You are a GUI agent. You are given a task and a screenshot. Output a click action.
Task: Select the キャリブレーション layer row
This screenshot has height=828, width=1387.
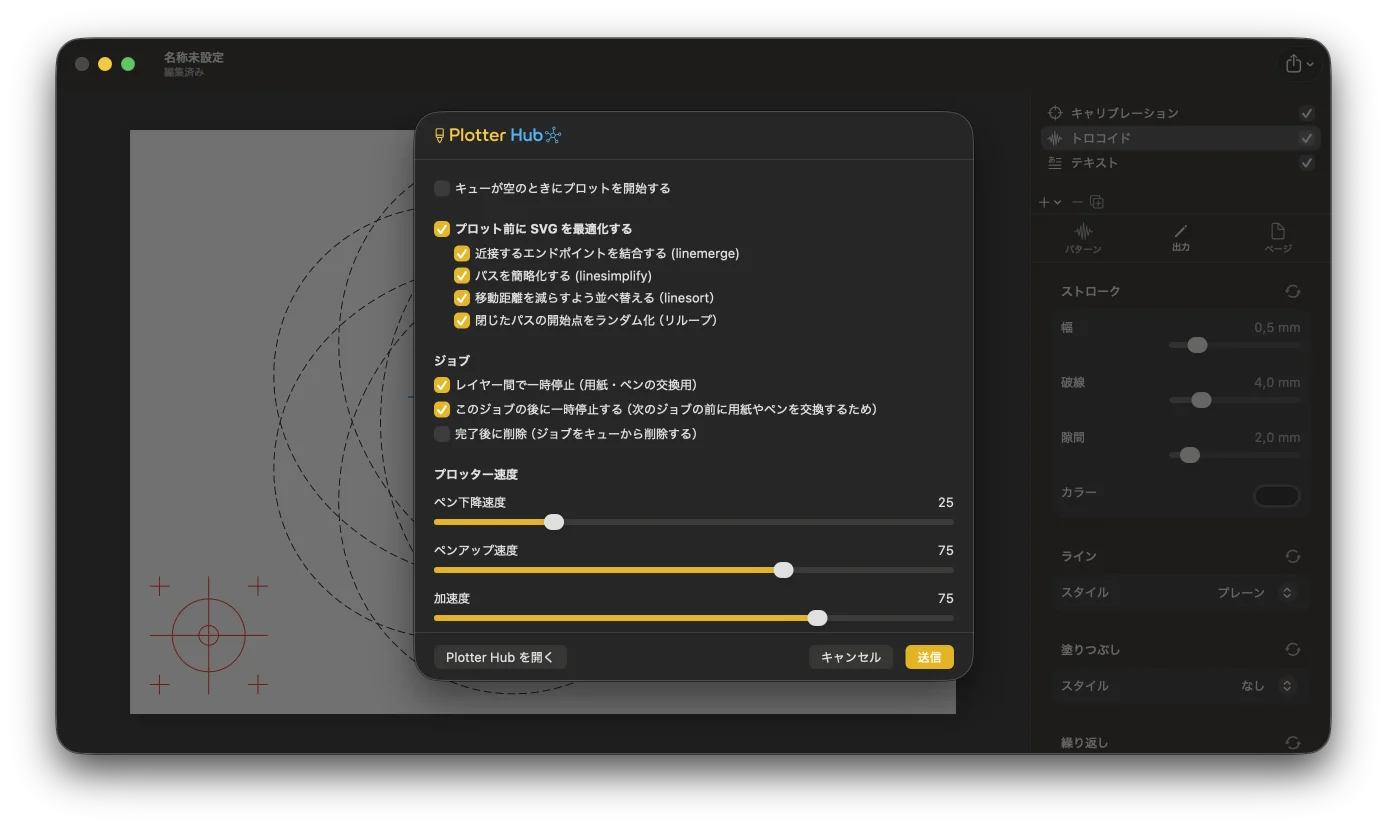(1180, 113)
